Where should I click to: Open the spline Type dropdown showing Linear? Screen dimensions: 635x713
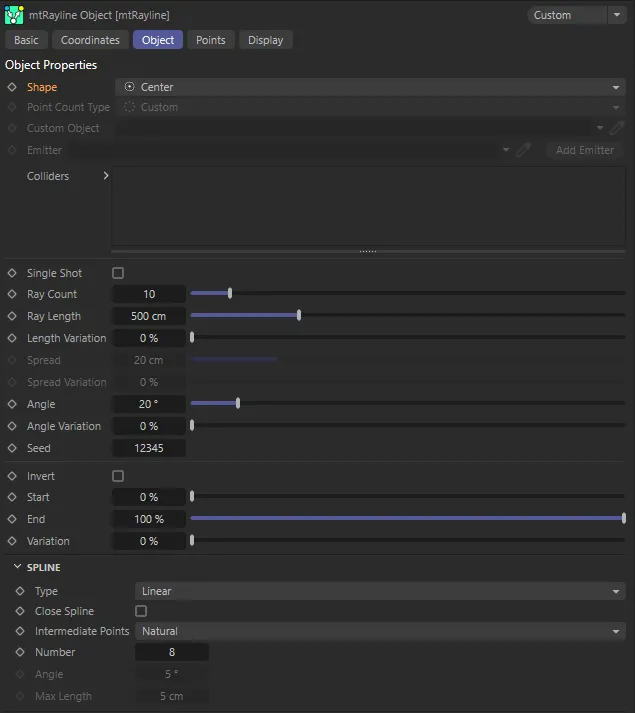click(x=380, y=591)
